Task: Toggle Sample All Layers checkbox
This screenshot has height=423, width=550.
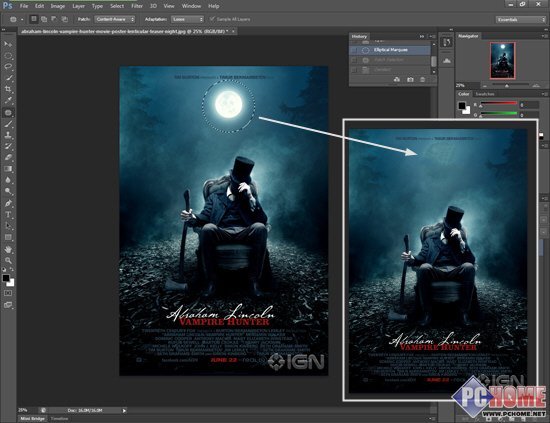Action: click(x=212, y=19)
